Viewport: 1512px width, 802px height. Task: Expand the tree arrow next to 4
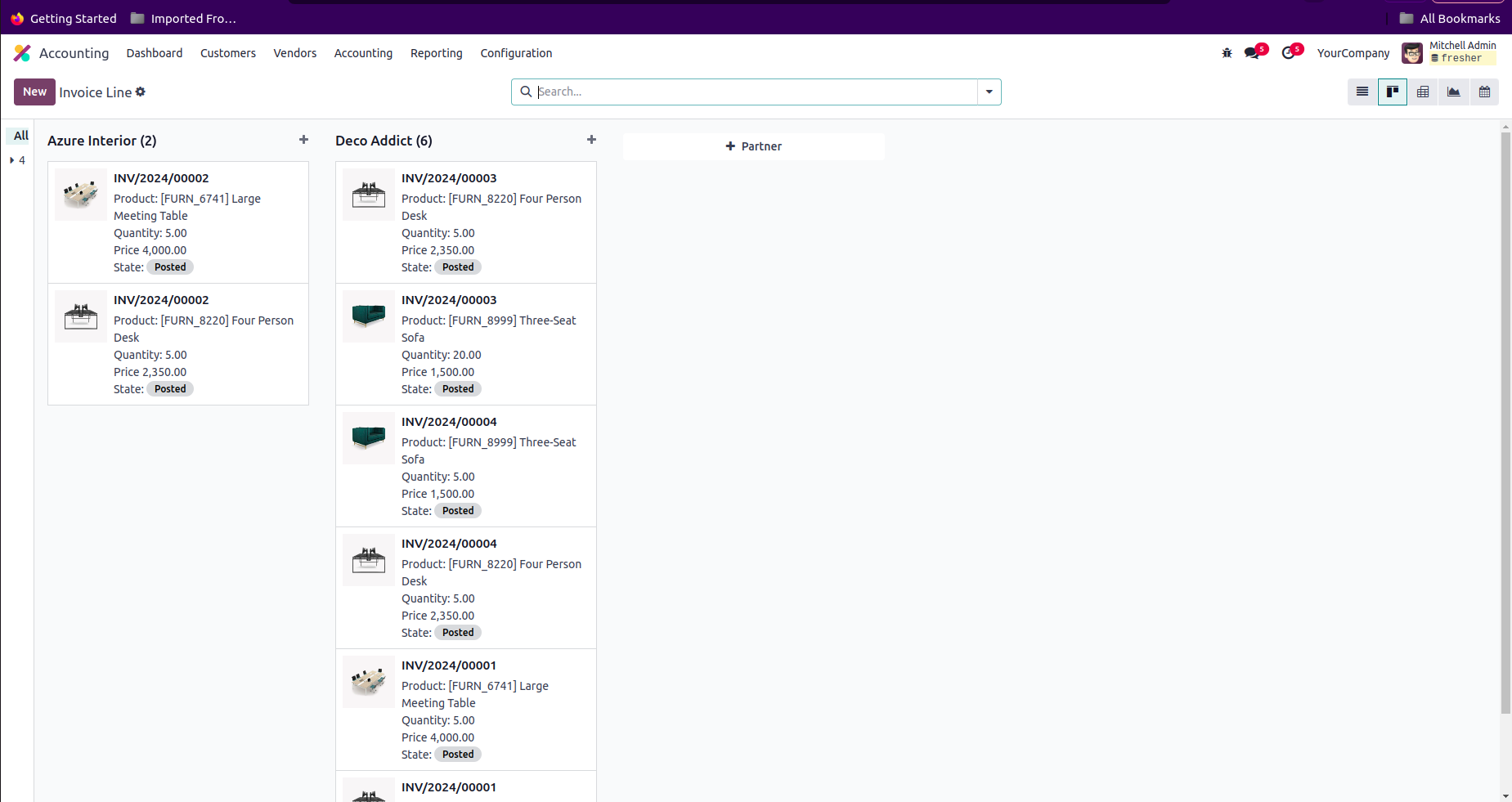pyautogui.click(x=12, y=160)
